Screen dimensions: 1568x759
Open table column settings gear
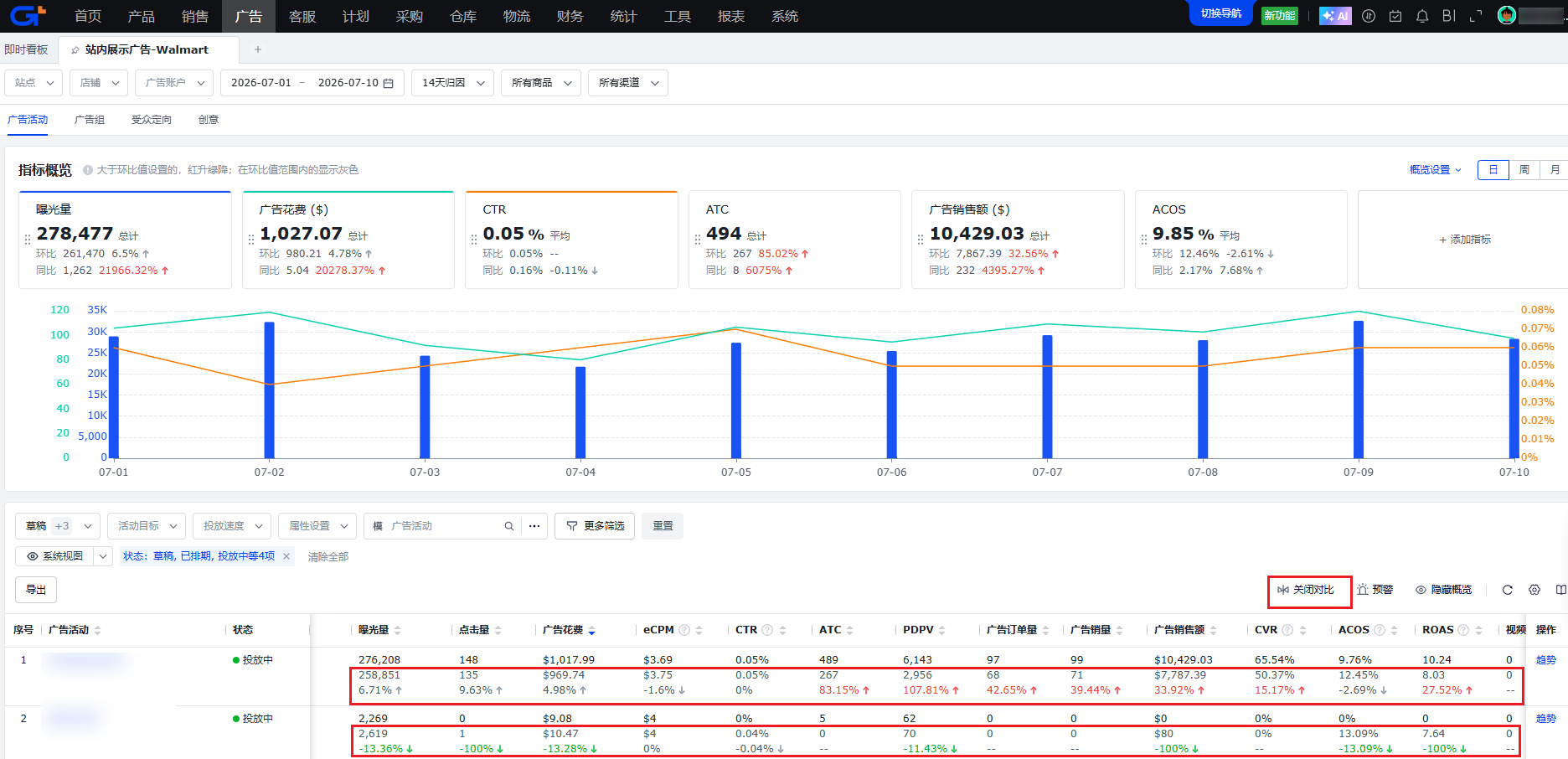coord(1534,590)
